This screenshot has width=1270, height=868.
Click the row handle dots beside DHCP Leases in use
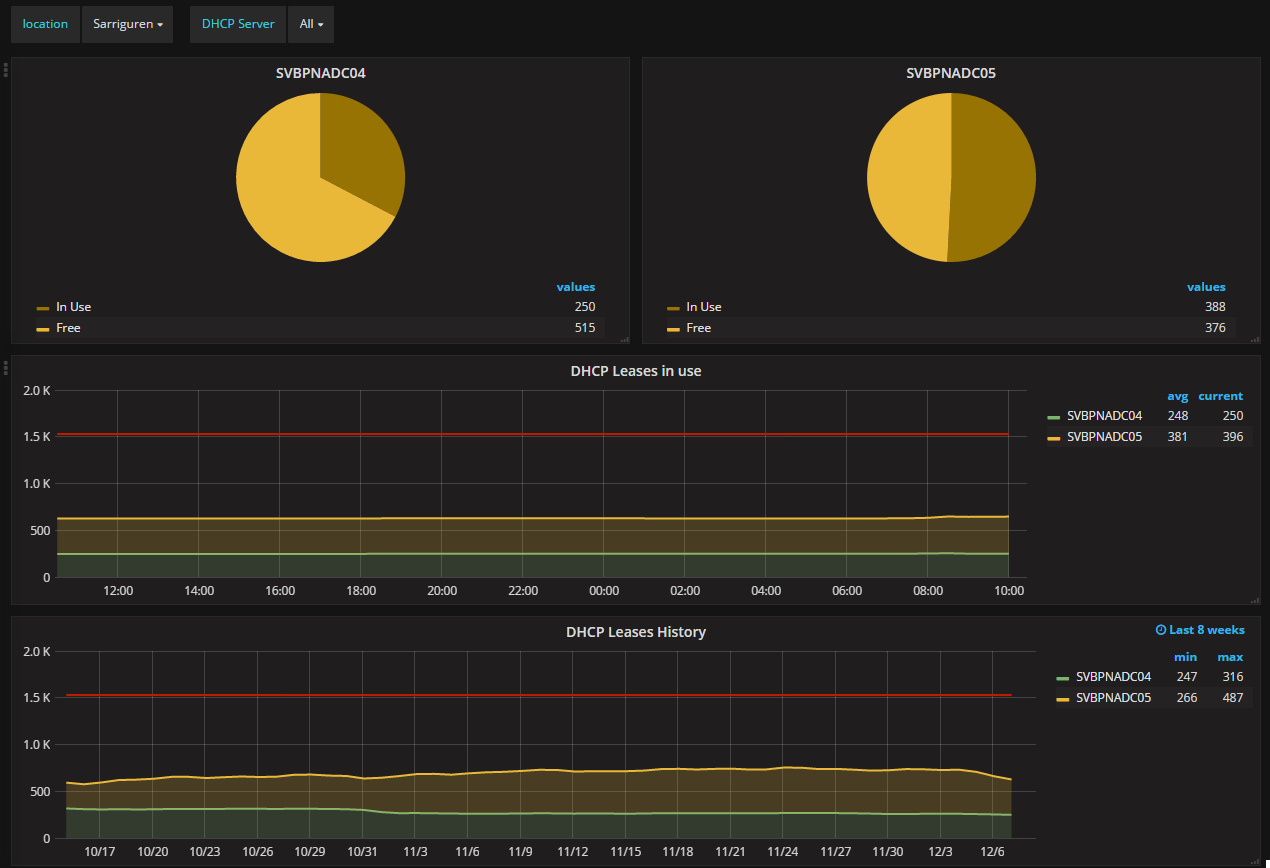(6, 368)
